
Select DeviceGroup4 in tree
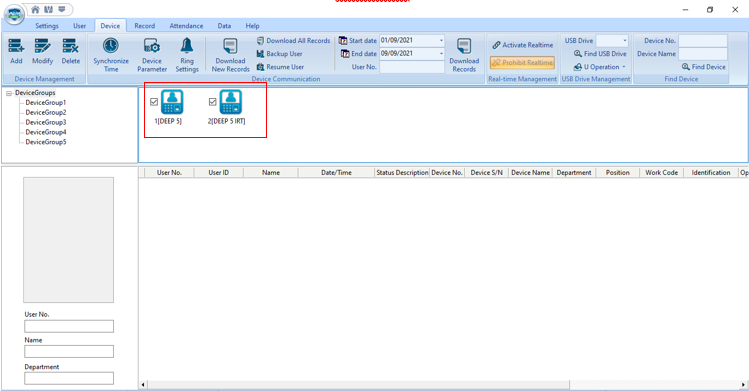pos(46,132)
